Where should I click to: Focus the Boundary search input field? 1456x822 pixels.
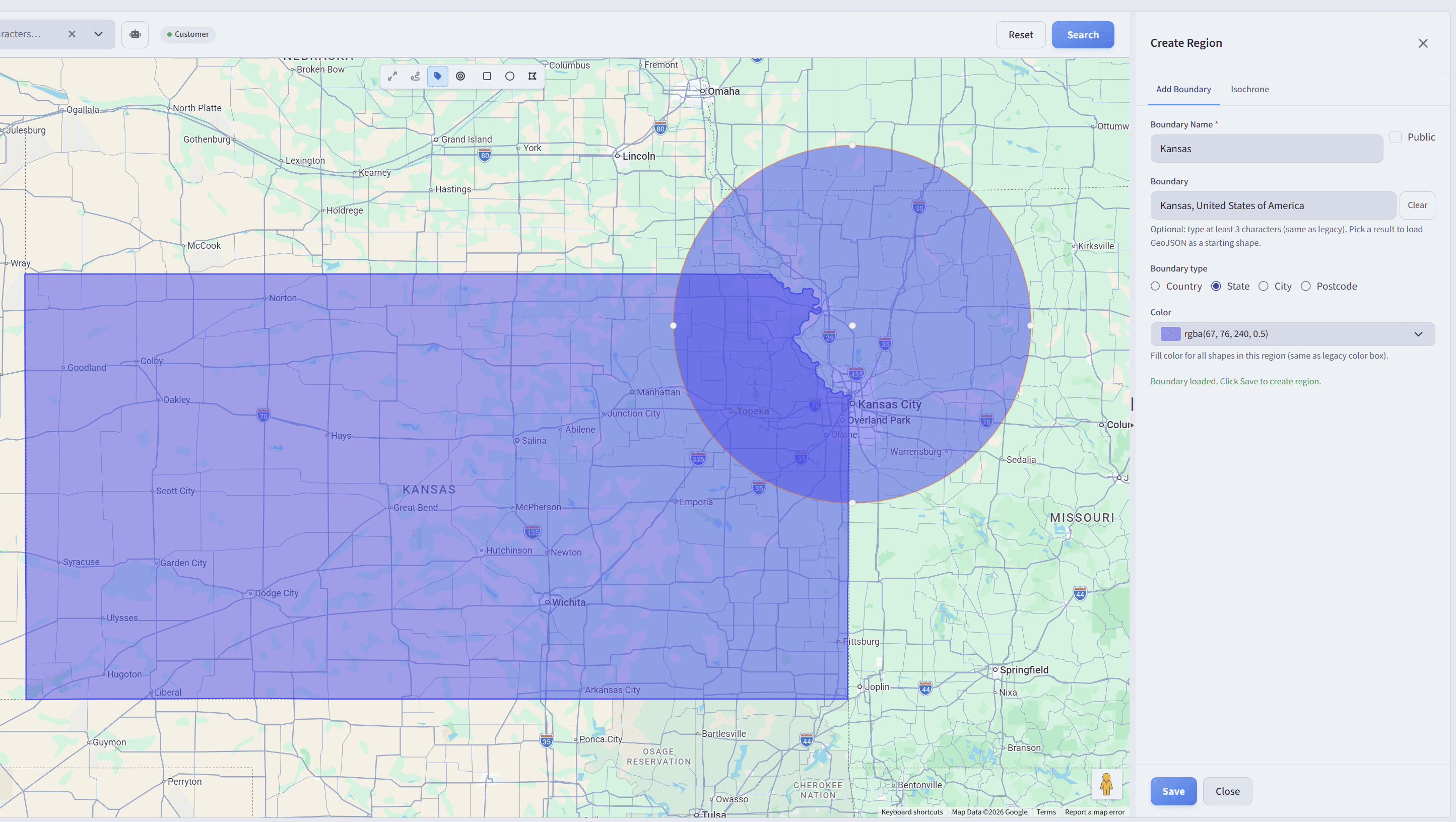(1273, 205)
